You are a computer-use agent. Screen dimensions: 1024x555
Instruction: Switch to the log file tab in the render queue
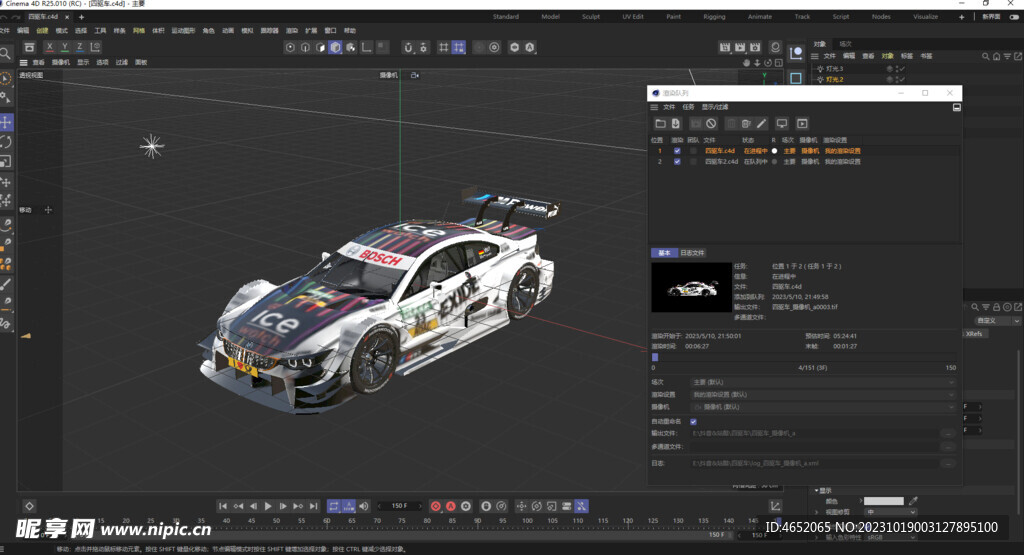click(x=692, y=253)
